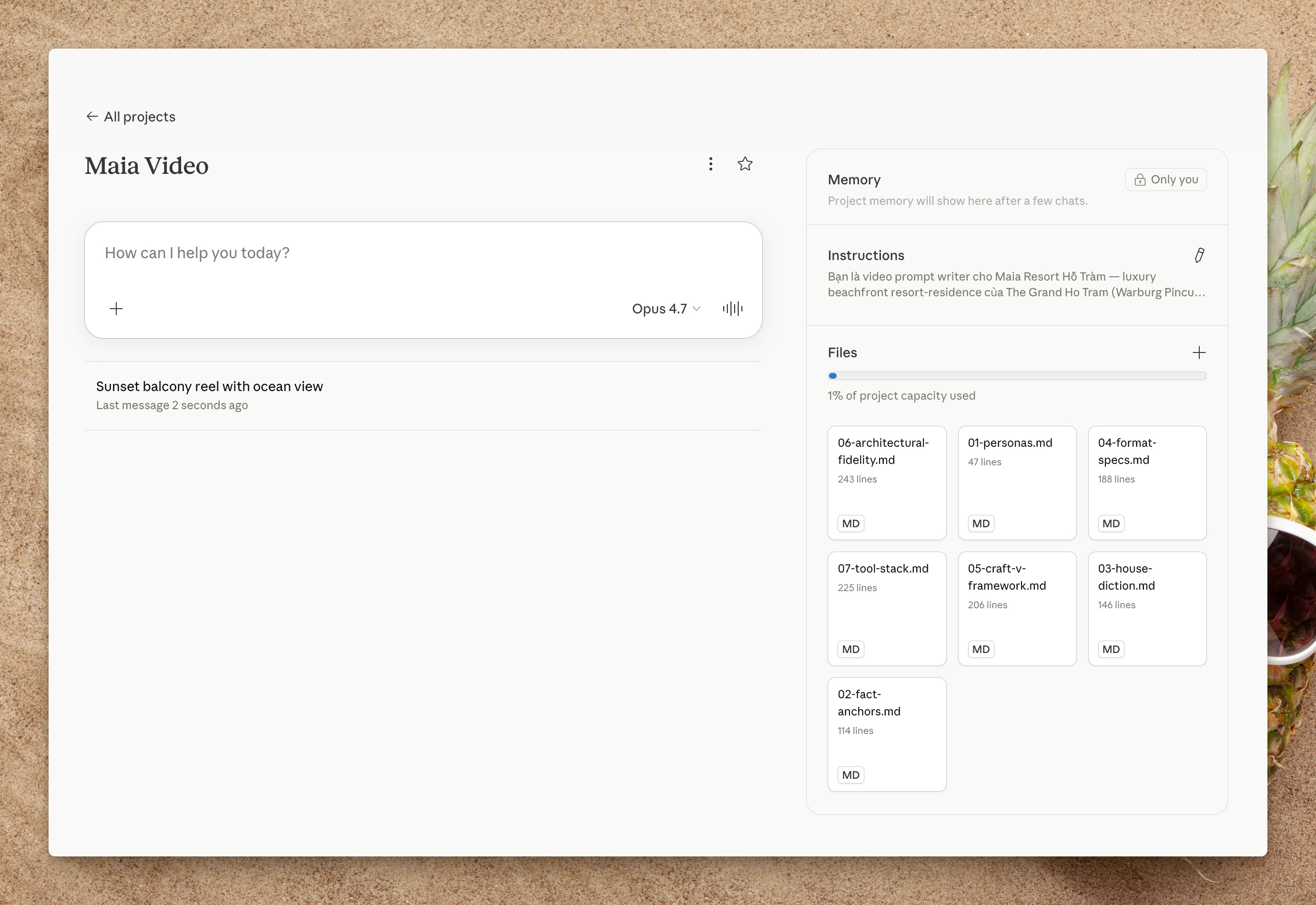This screenshot has height=905, width=1316.
Task: Open the 02-fact-anchors.md file card
Action: click(x=887, y=734)
